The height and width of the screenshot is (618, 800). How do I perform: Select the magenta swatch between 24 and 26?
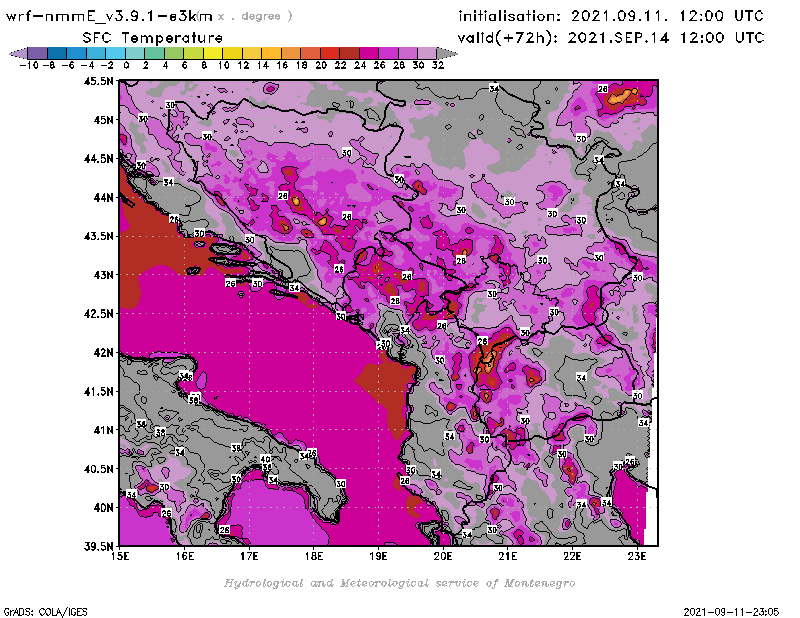369,53
